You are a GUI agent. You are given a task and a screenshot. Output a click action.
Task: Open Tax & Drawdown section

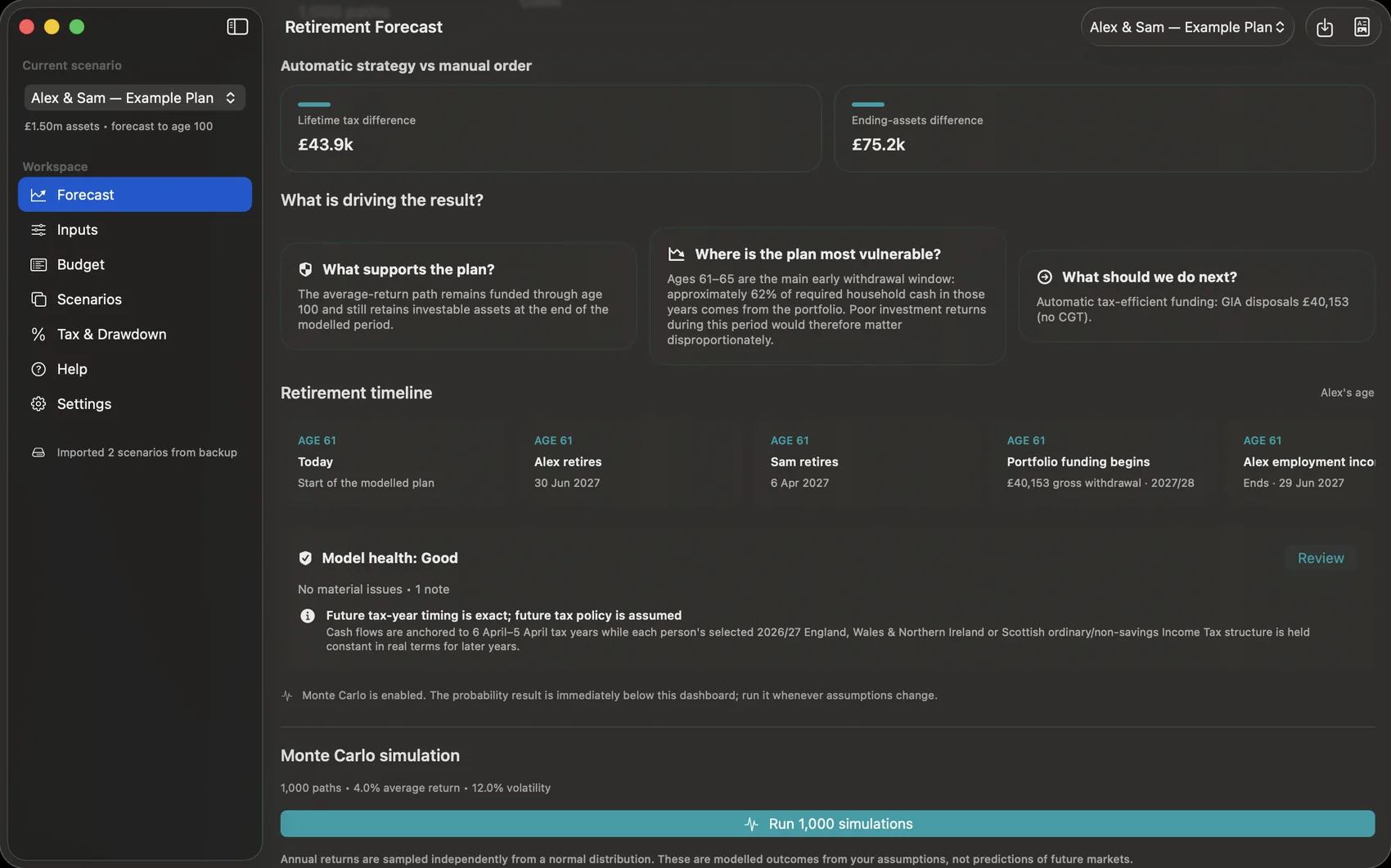tap(135, 335)
